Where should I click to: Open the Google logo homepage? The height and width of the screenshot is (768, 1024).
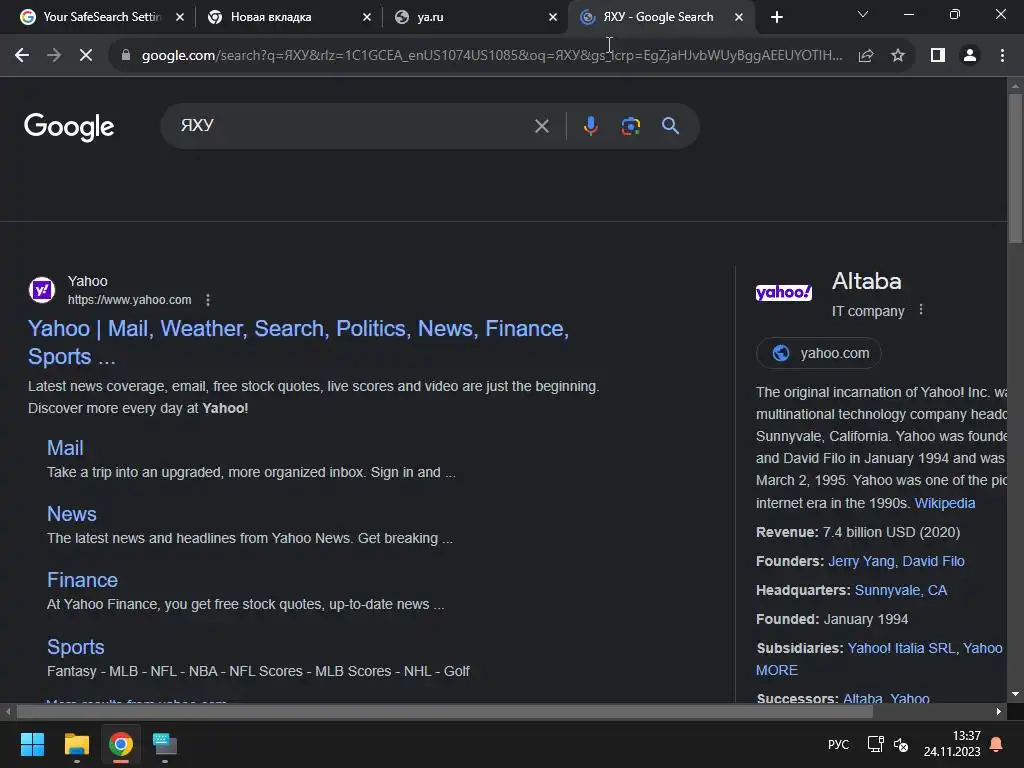click(69, 127)
